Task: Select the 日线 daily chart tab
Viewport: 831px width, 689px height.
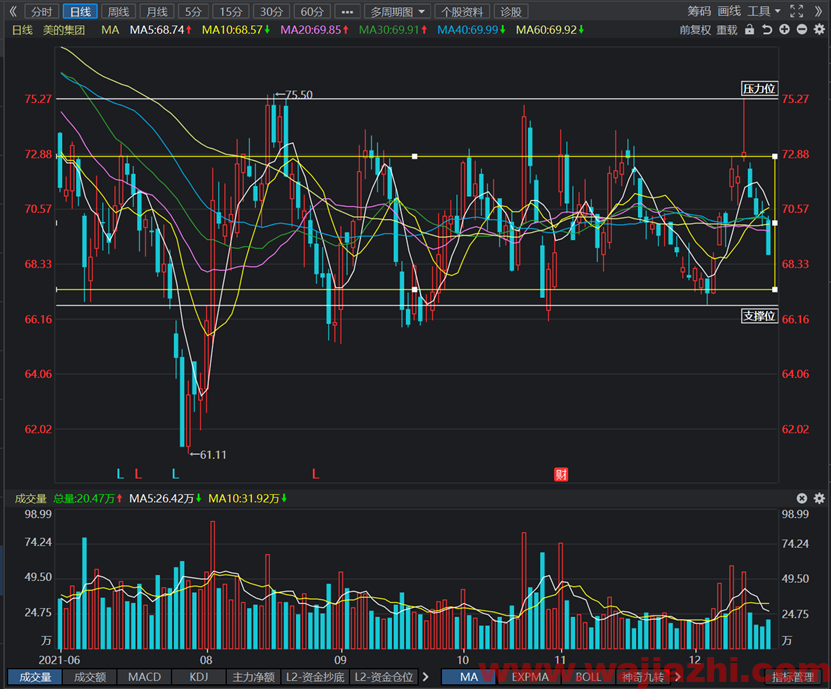Action: [80, 12]
